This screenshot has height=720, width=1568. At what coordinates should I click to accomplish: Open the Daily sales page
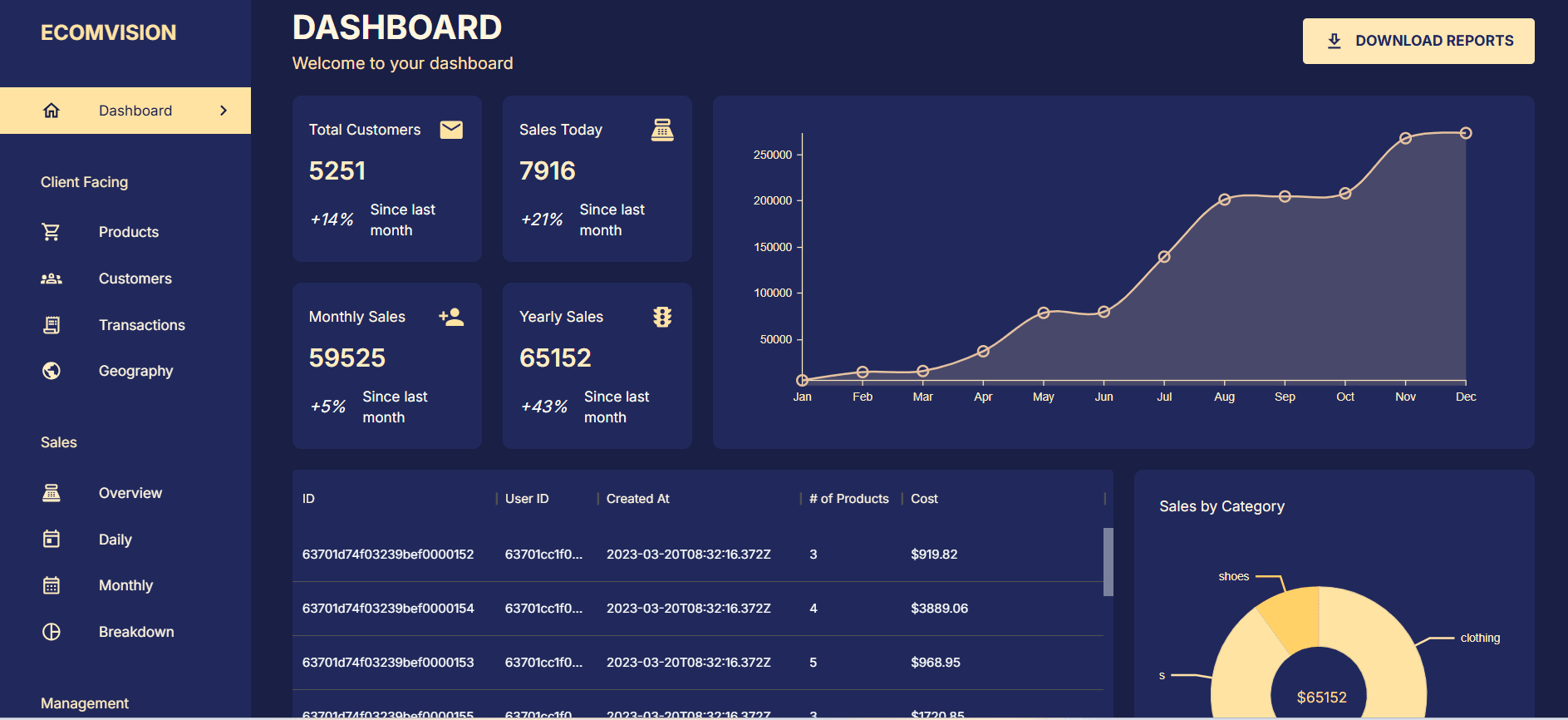pyautogui.click(x=125, y=540)
